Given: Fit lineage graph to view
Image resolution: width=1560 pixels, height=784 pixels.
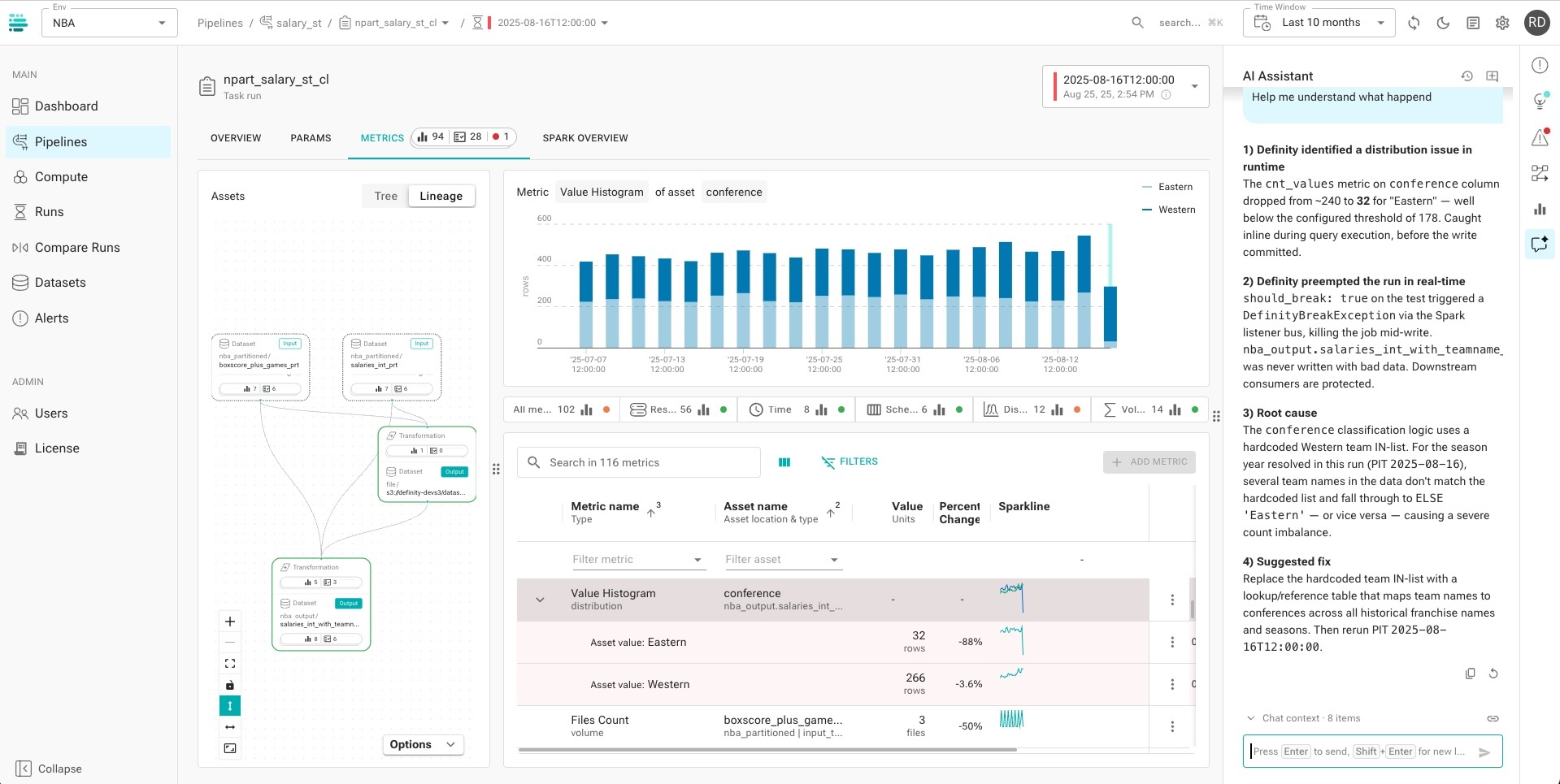Looking at the screenshot, I should tap(230, 664).
